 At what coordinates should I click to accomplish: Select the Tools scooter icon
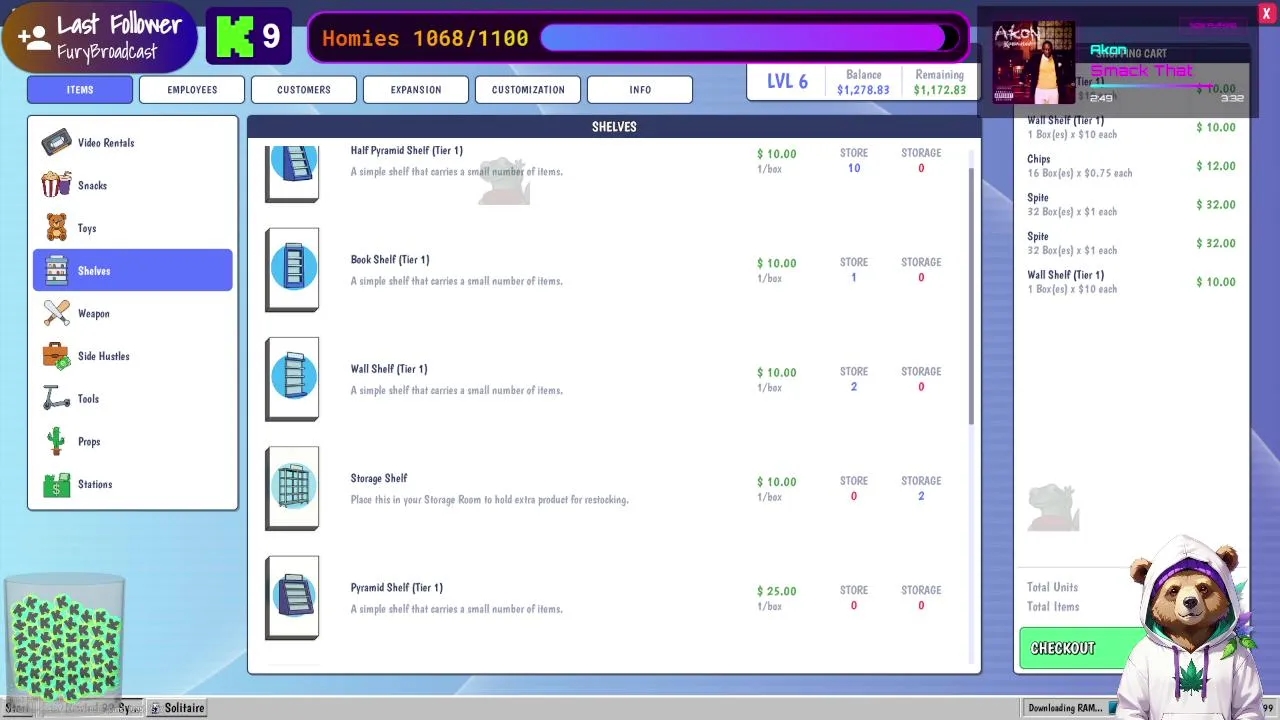click(56, 398)
